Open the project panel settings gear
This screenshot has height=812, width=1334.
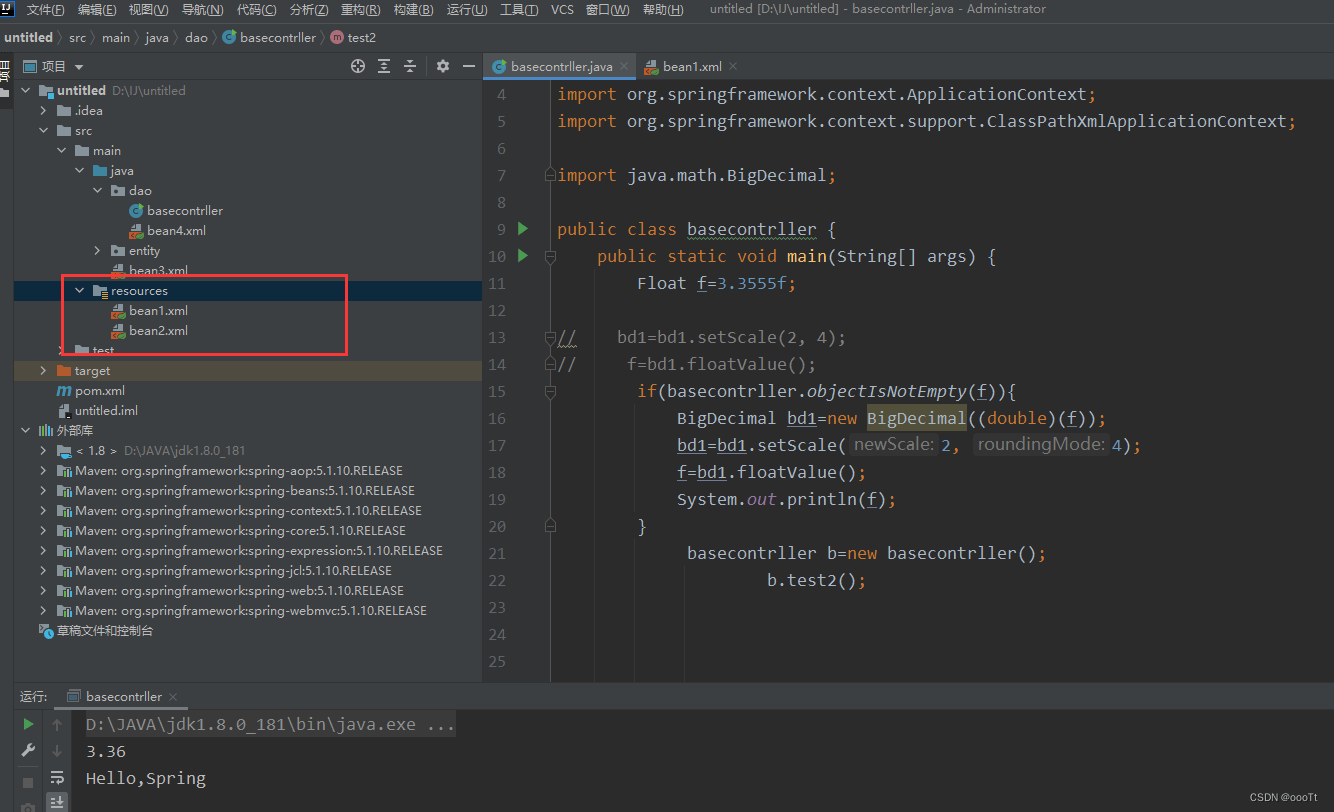pyautogui.click(x=443, y=66)
